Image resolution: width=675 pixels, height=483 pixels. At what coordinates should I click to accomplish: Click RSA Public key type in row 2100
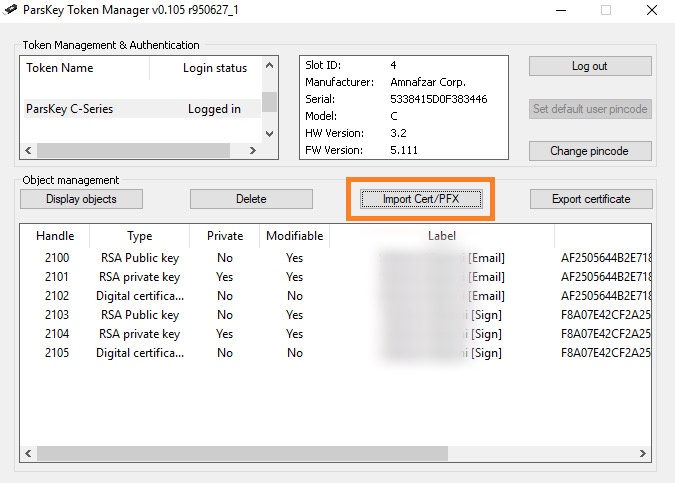point(140,258)
